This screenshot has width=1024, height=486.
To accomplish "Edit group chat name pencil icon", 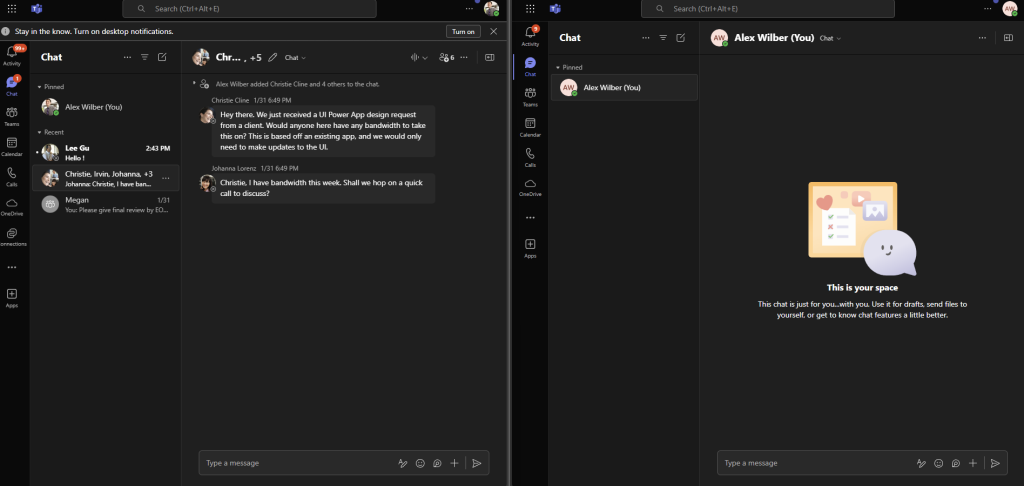I will pos(273,57).
